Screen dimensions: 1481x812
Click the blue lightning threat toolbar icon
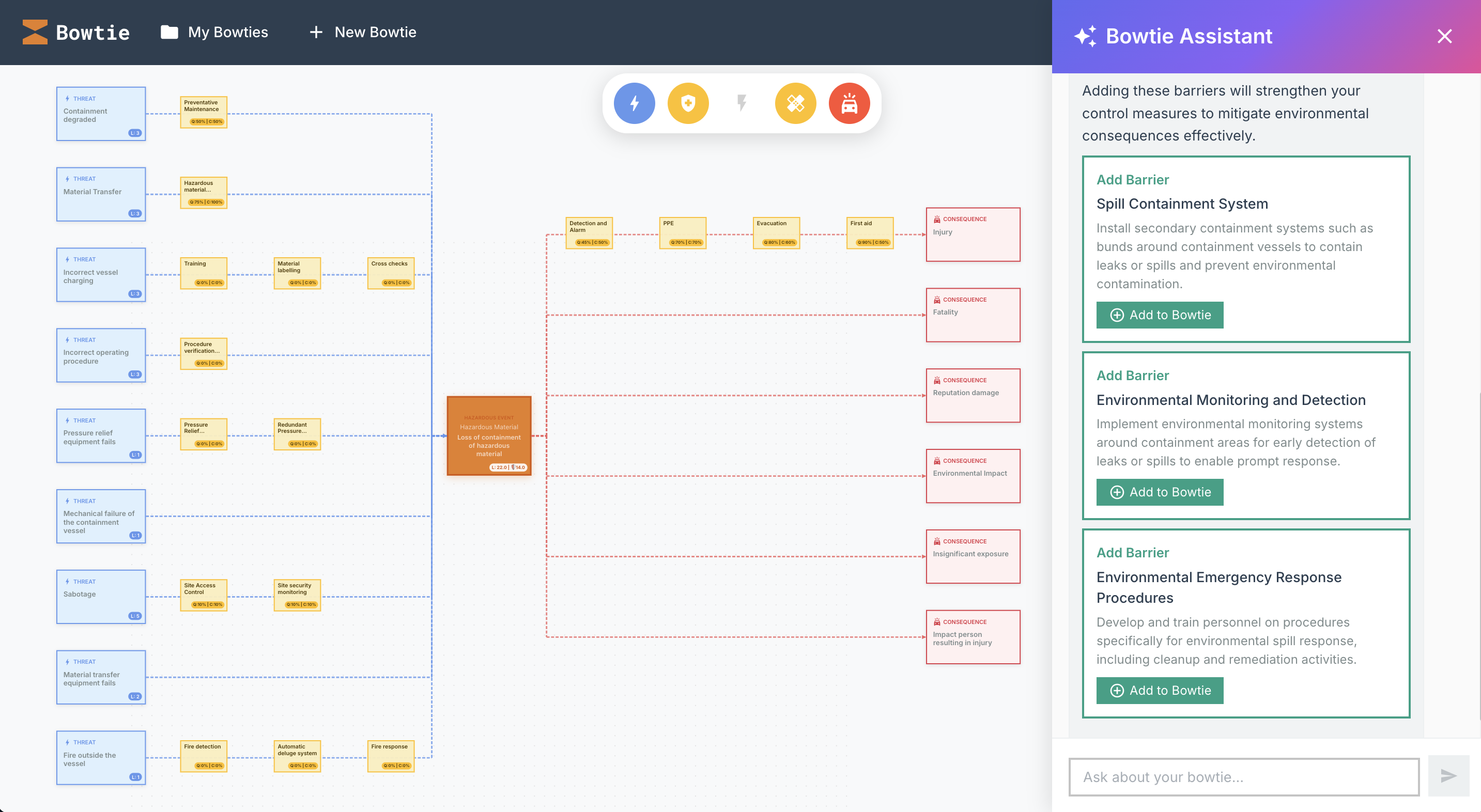pyautogui.click(x=634, y=103)
